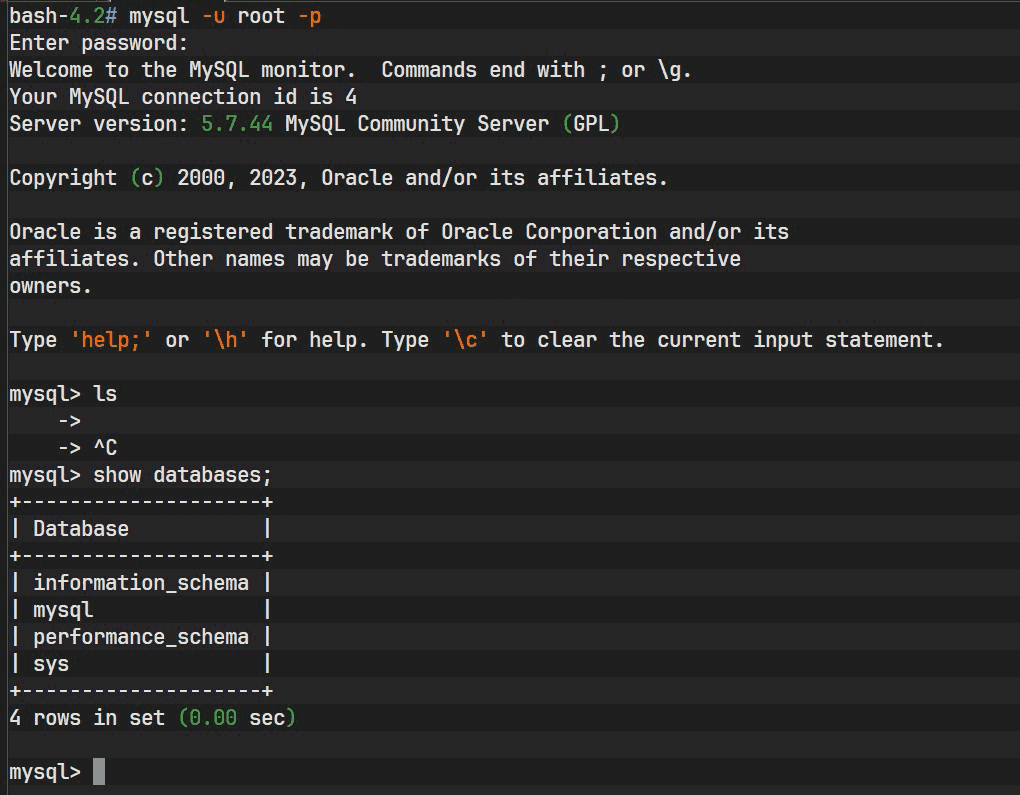1020x795 pixels.
Task: Click the 'sys' database row
Action: coord(51,664)
